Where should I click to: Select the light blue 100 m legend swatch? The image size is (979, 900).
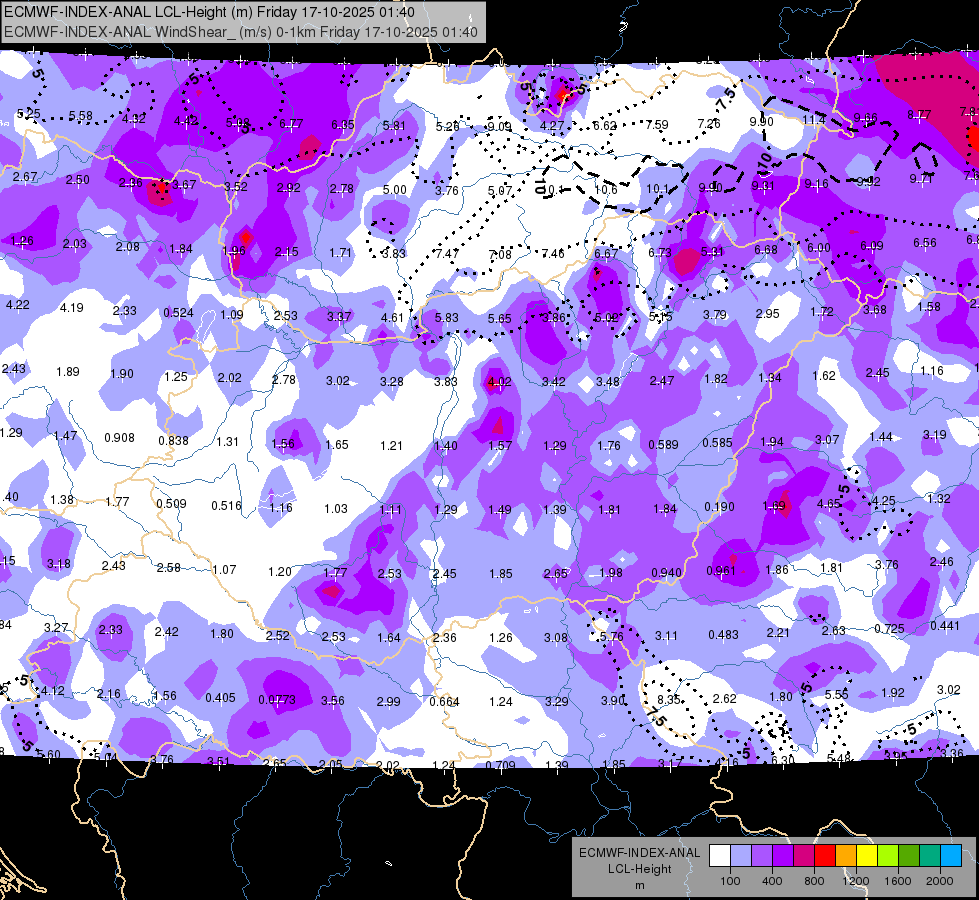(x=741, y=855)
